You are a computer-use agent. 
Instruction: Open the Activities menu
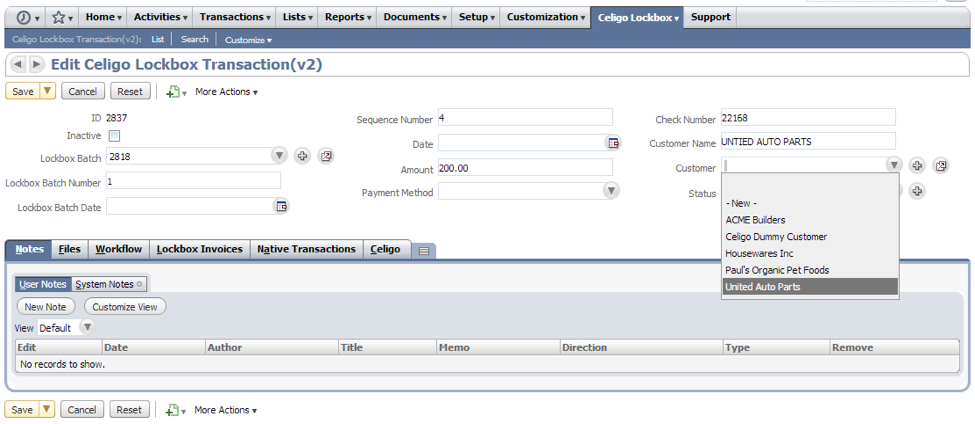(160, 17)
